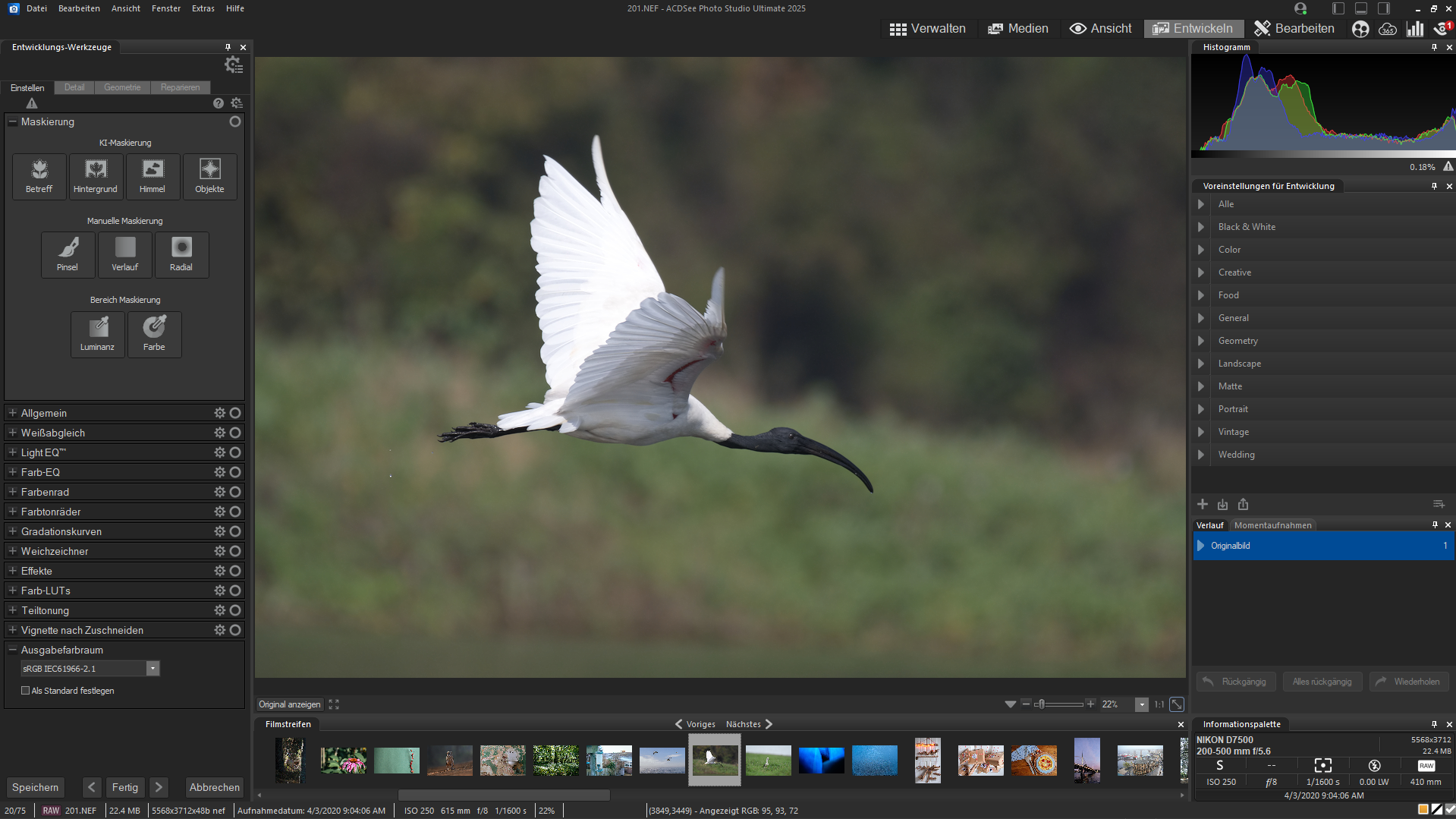Expand the Light EQ section
The width and height of the screenshot is (1456, 819).
click(x=13, y=452)
